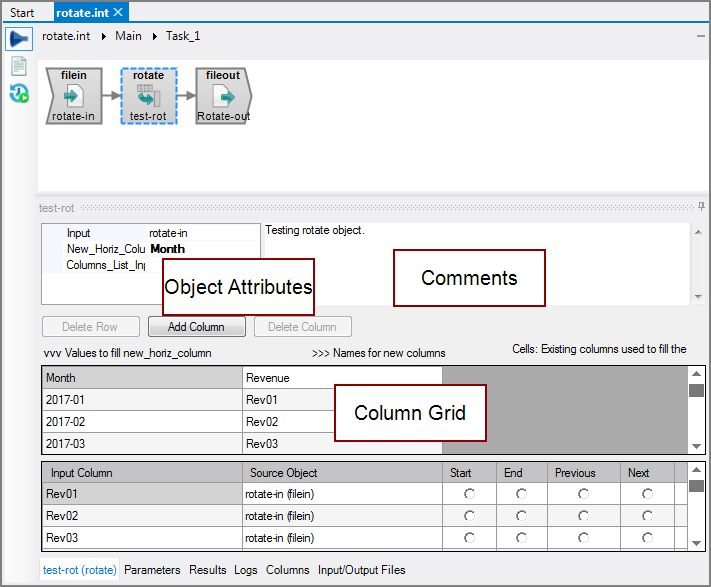Click the Add Column button
The height and width of the screenshot is (587, 711).
point(196,327)
